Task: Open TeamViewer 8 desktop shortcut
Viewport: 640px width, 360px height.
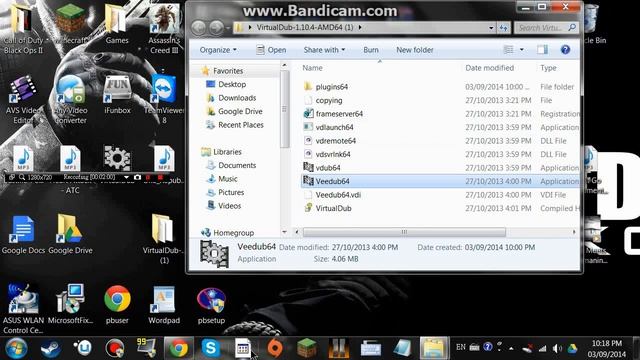Action: point(164,100)
